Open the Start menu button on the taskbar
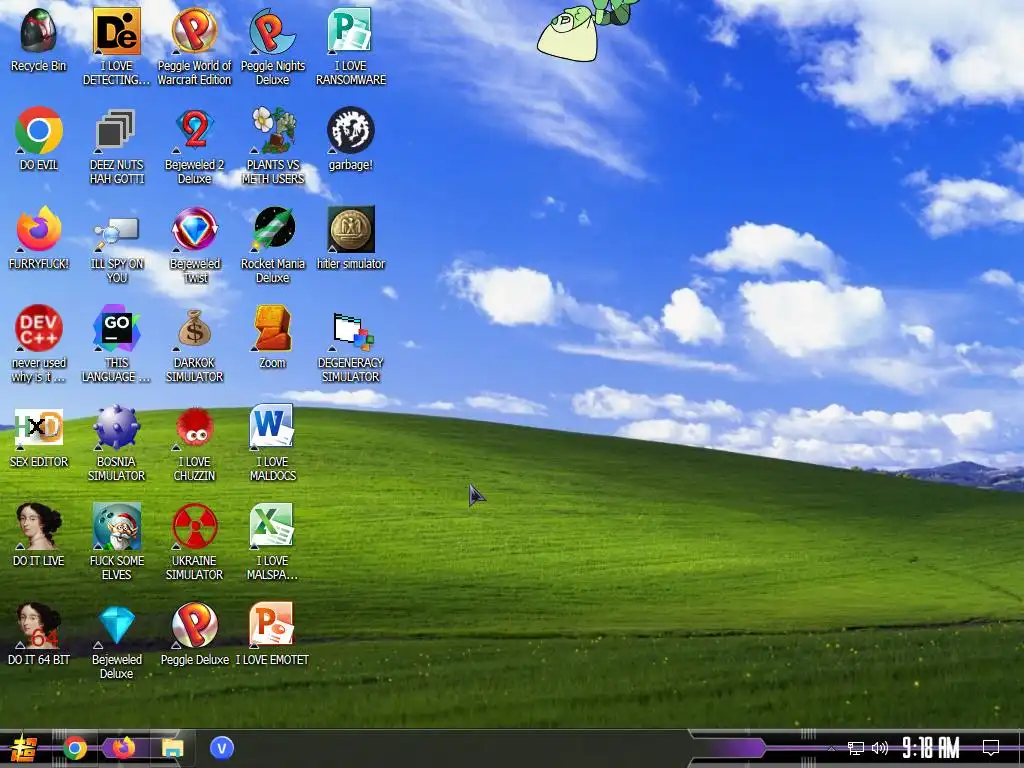This screenshot has width=1024, height=768. pyautogui.click(x=22, y=748)
